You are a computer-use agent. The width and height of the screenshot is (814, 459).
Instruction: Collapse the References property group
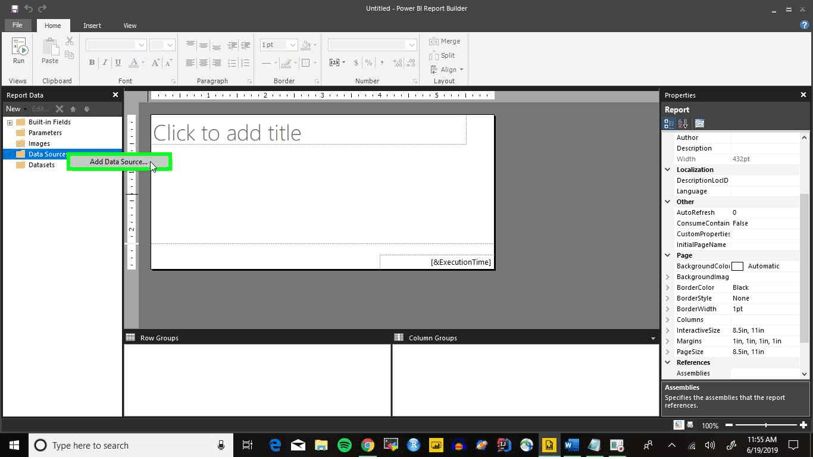pos(668,362)
